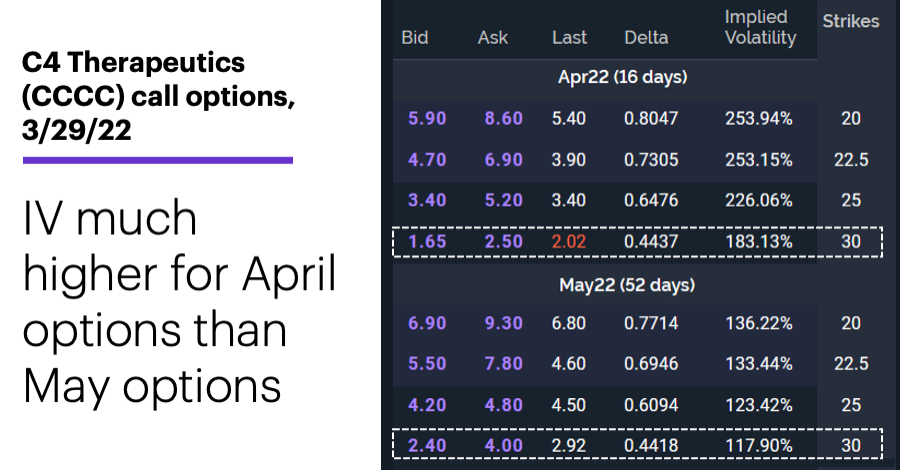Screen dimensions: 900x470
Task: Click the April 20 strike bid 5.90
Action: tap(427, 118)
